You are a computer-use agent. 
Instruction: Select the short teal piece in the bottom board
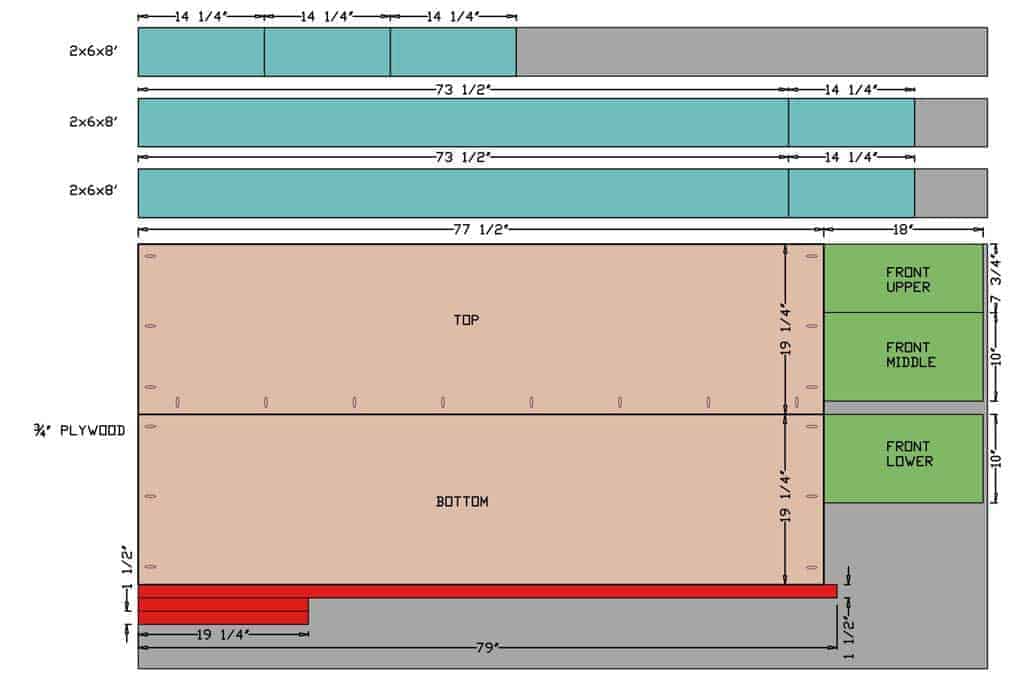click(851, 193)
